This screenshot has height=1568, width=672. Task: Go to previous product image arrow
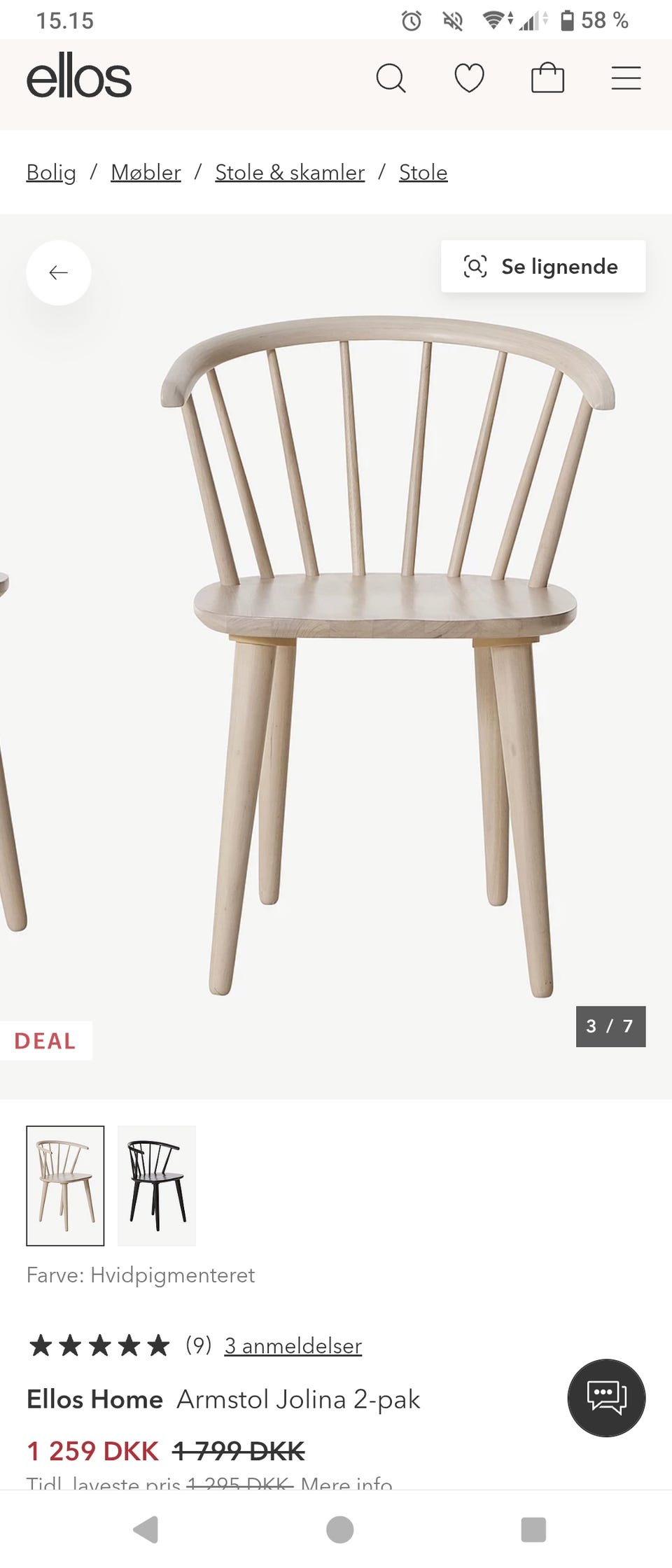tap(59, 272)
